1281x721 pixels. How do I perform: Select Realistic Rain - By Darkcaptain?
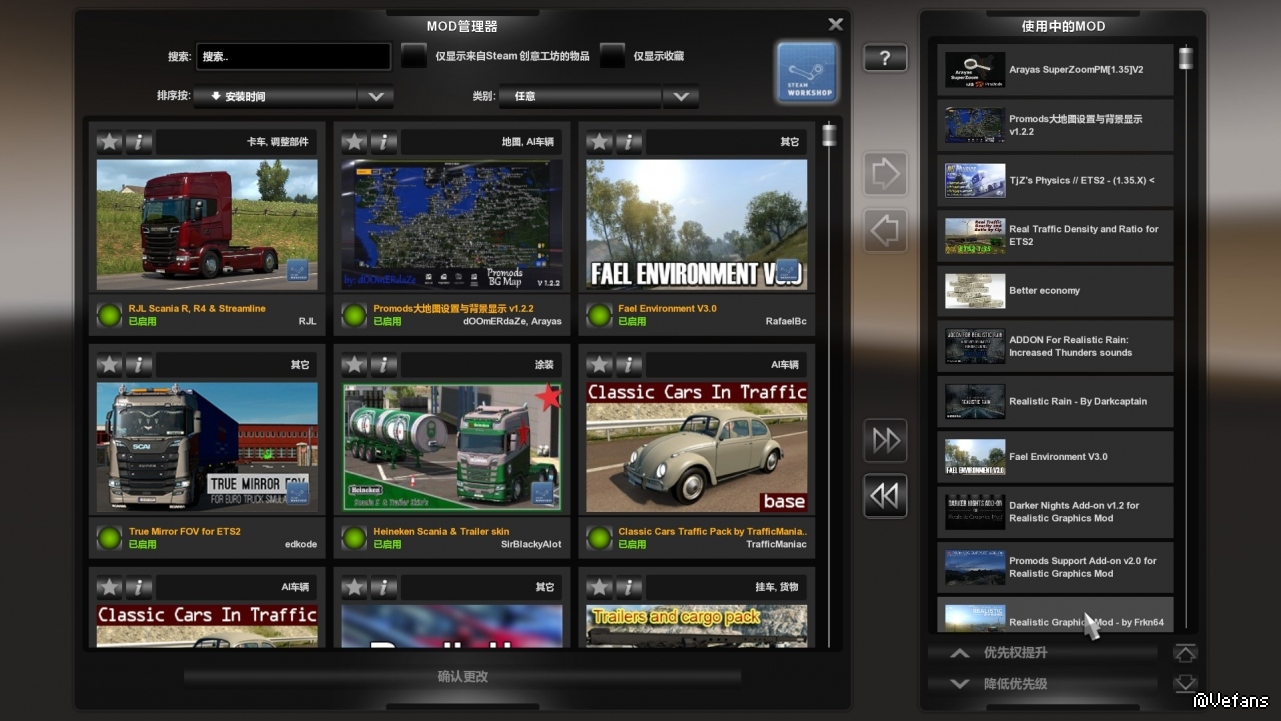click(x=1055, y=401)
